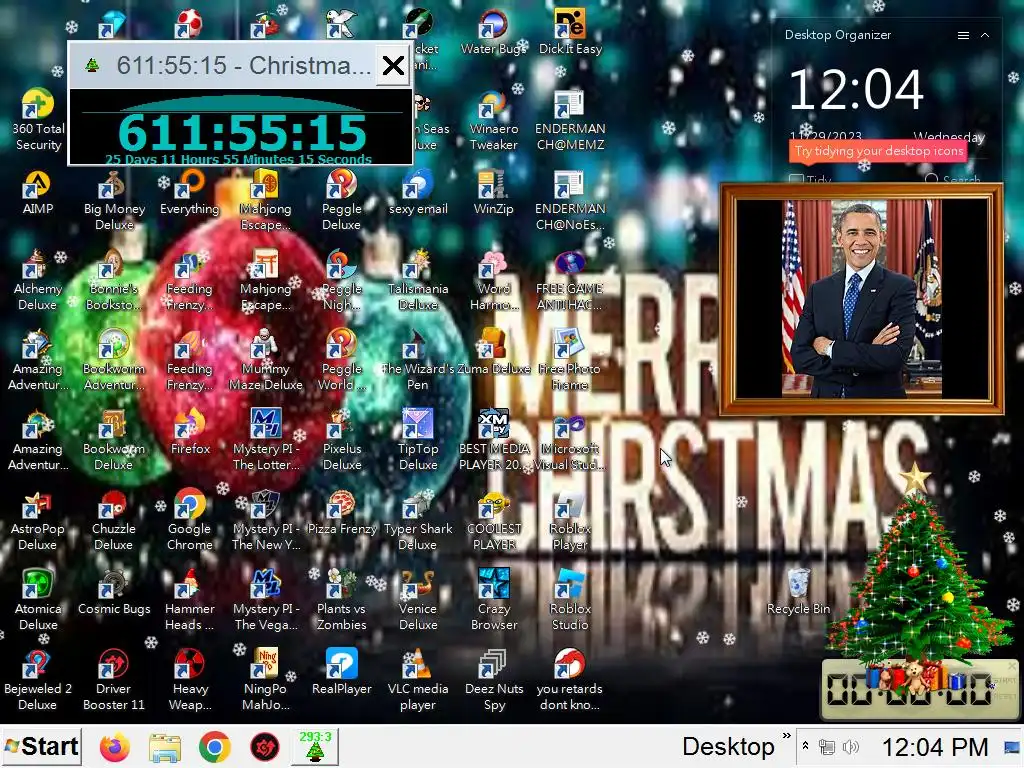This screenshot has height=768, width=1024.
Task: Open Desktop Organizer hamburger menu
Action: point(963,35)
